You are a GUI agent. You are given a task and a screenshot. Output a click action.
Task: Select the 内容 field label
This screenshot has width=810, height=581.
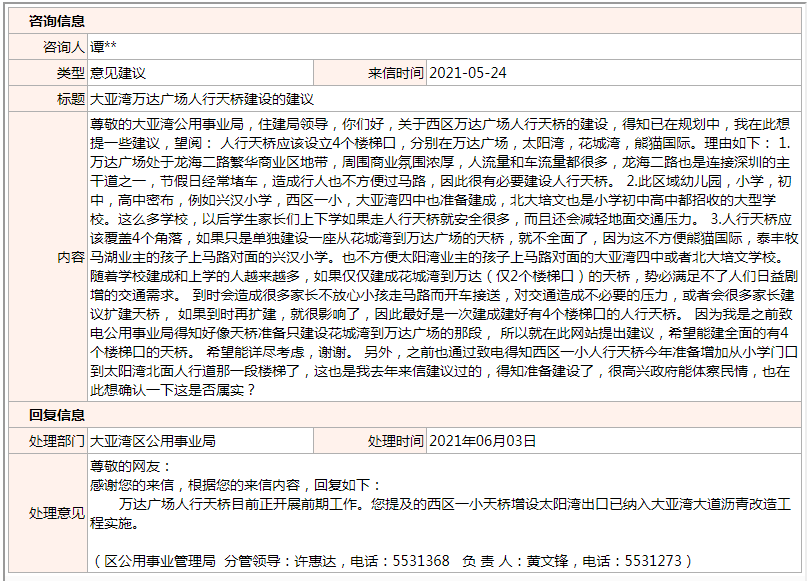(x=71, y=256)
